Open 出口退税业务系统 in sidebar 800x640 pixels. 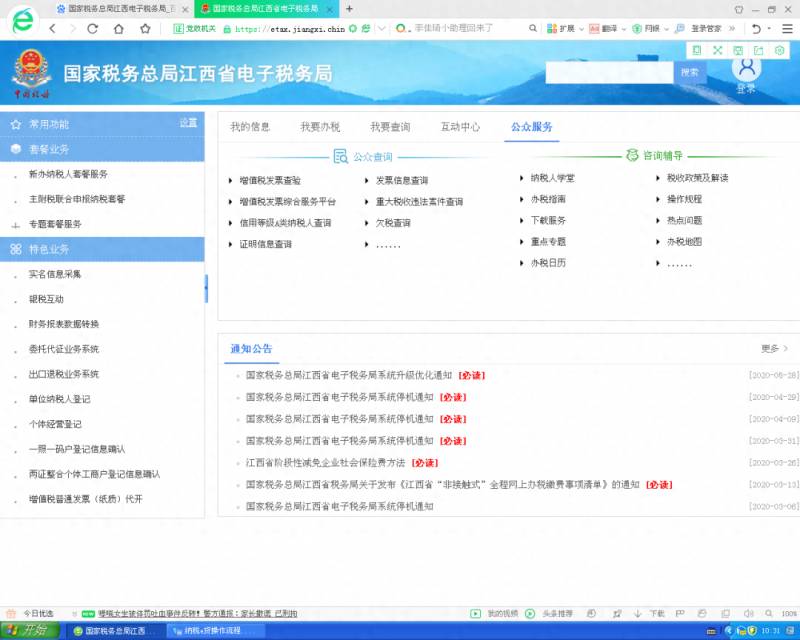64,374
